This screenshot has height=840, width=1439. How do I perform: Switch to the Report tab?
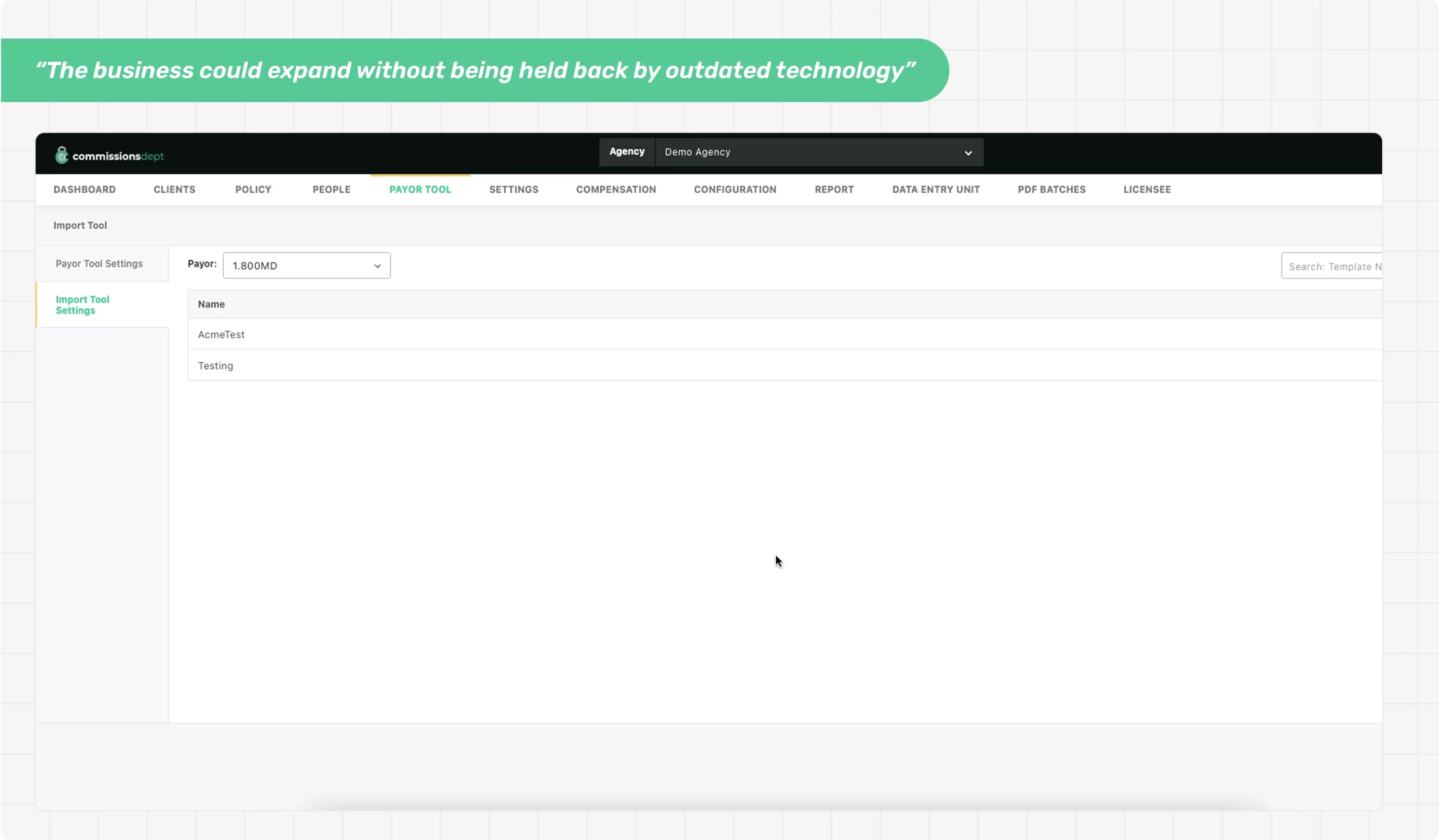click(834, 189)
